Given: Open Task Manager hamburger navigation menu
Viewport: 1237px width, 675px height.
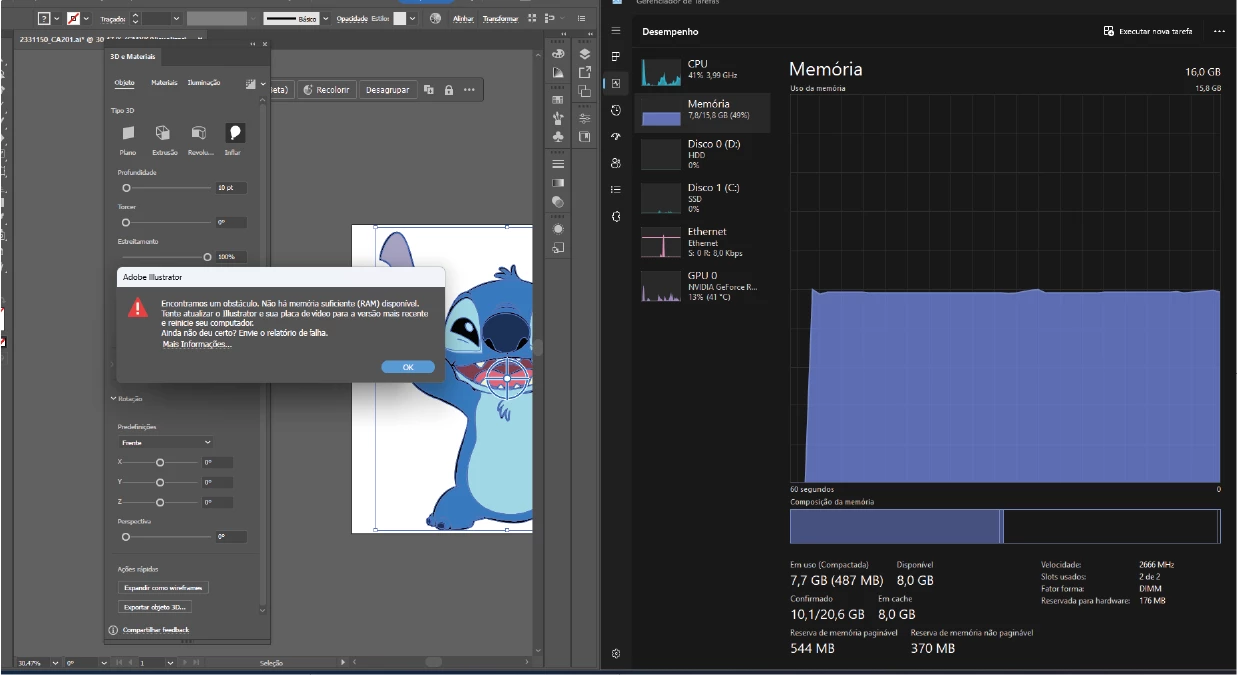Looking at the screenshot, I should tap(616, 31).
